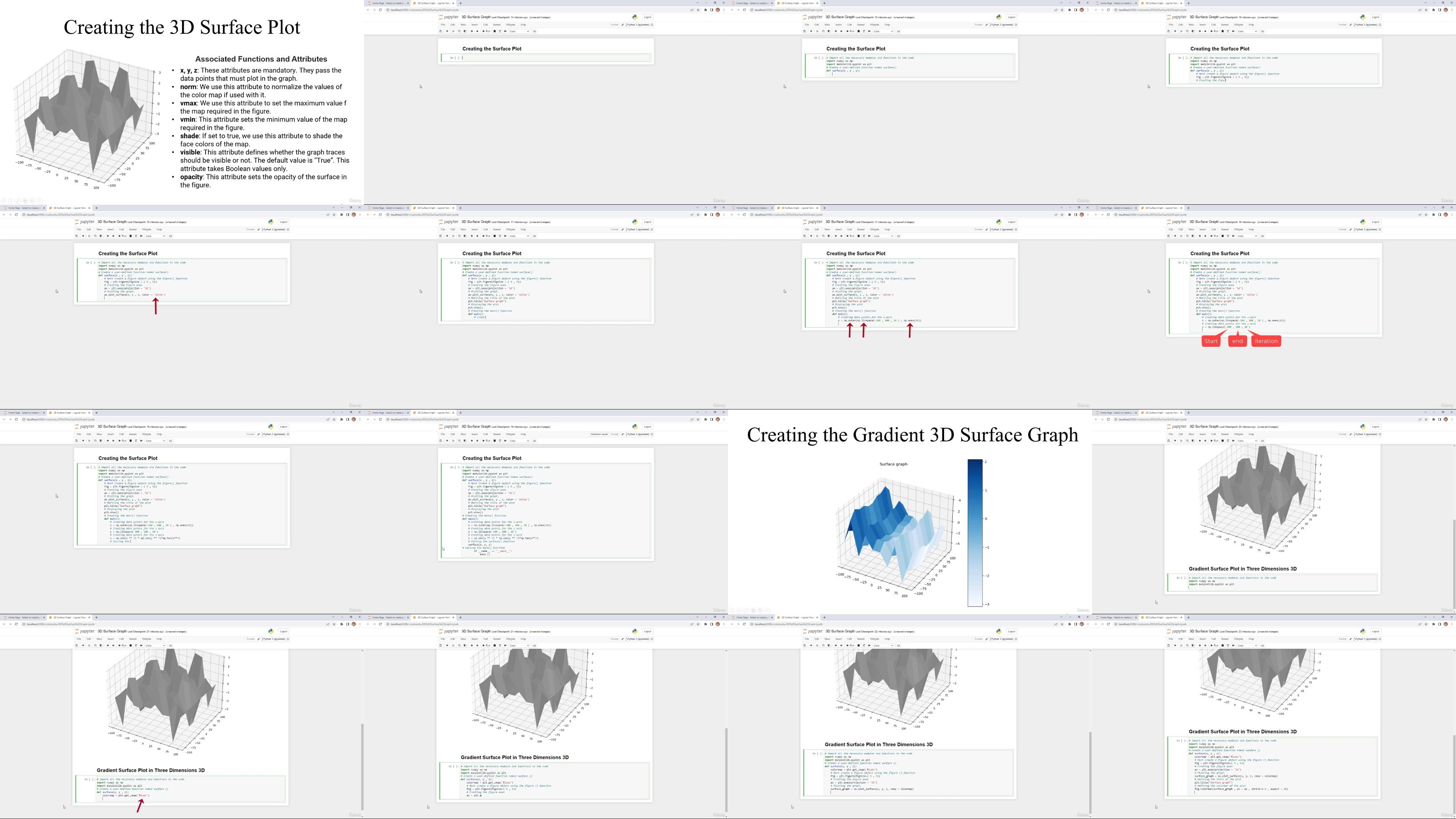The image size is (1456, 819).
Task: In the 20-minutes-ago checkpoint frame, click the gradient import code cell
Action: (x=1282, y=583)
